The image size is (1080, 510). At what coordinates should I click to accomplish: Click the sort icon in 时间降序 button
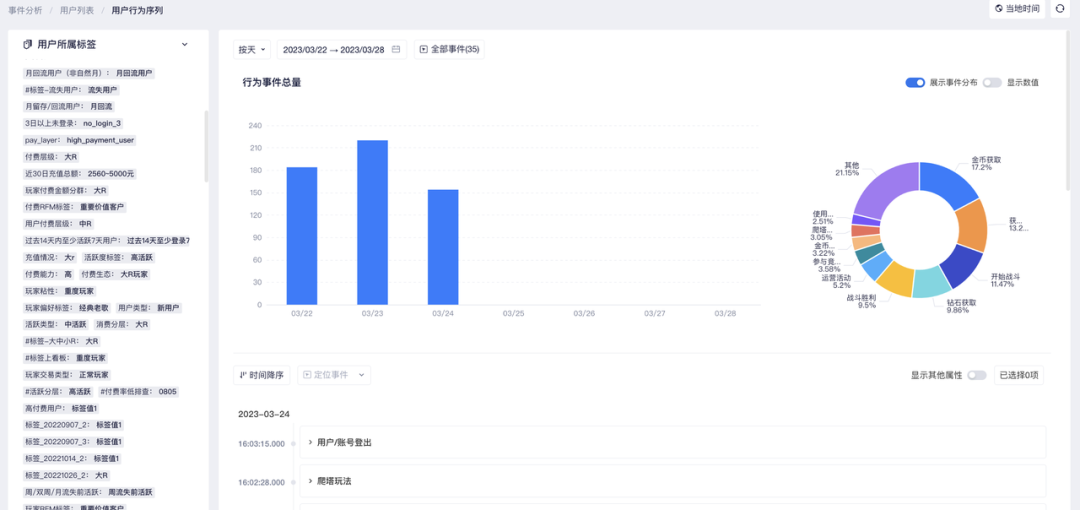pyautogui.click(x=242, y=375)
